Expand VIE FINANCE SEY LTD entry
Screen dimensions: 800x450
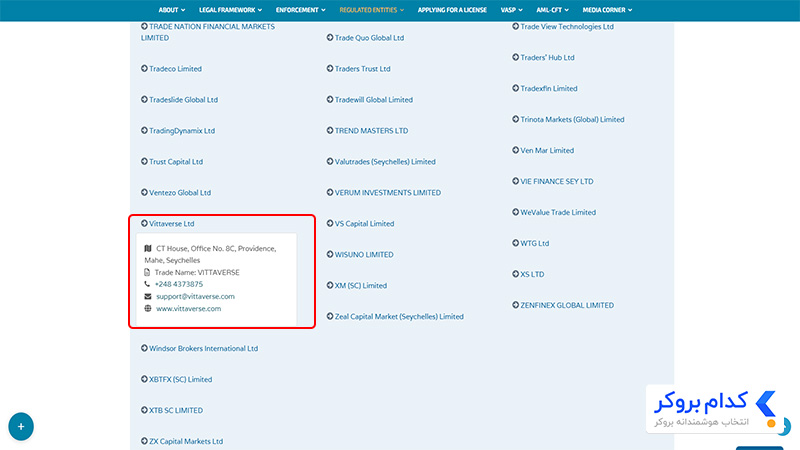553,181
